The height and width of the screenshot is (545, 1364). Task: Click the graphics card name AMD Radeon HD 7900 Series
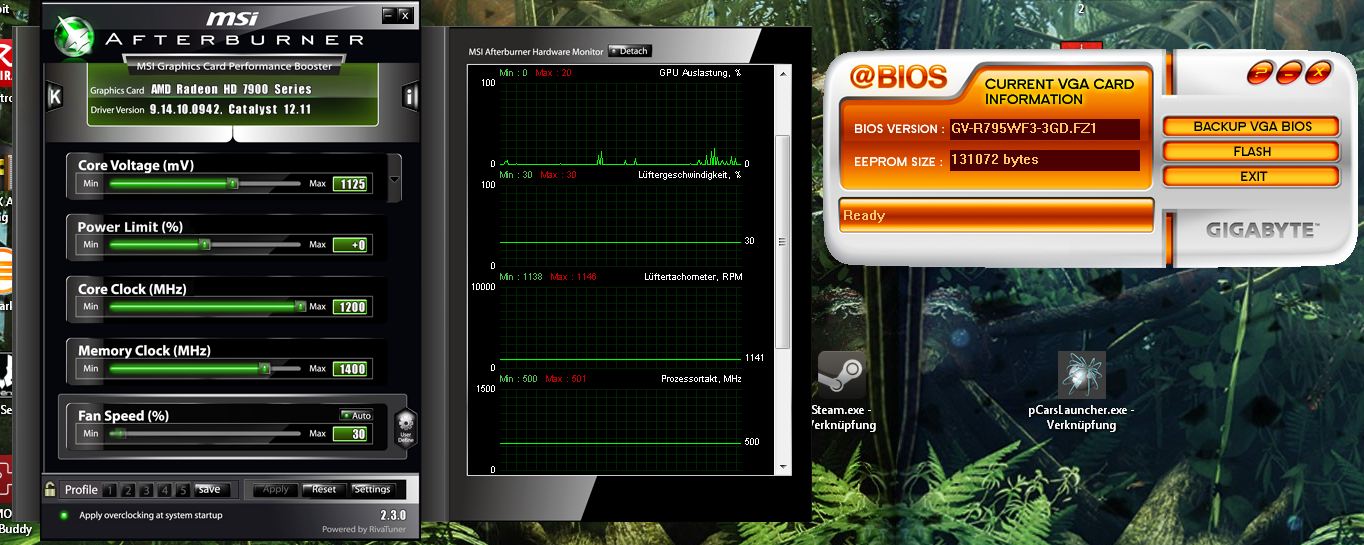231,90
